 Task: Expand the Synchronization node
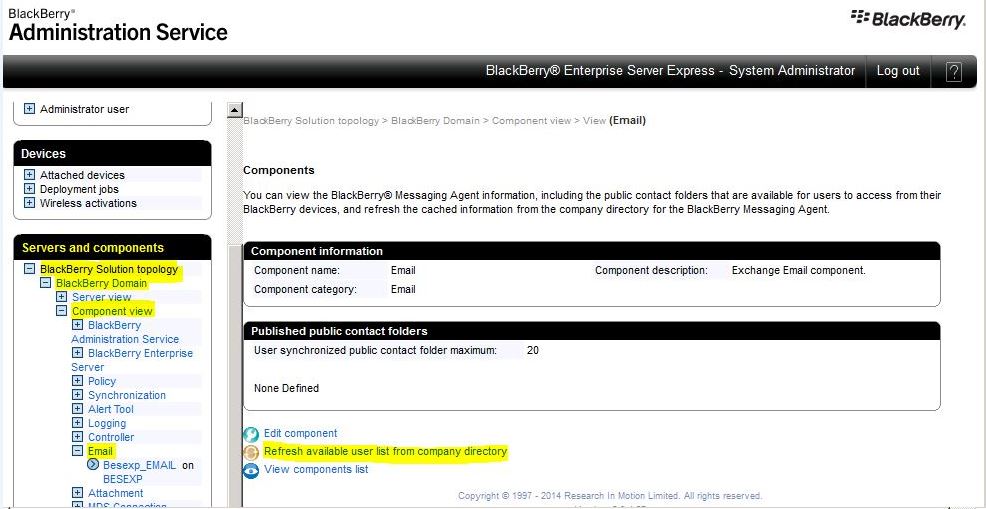click(x=77, y=395)
